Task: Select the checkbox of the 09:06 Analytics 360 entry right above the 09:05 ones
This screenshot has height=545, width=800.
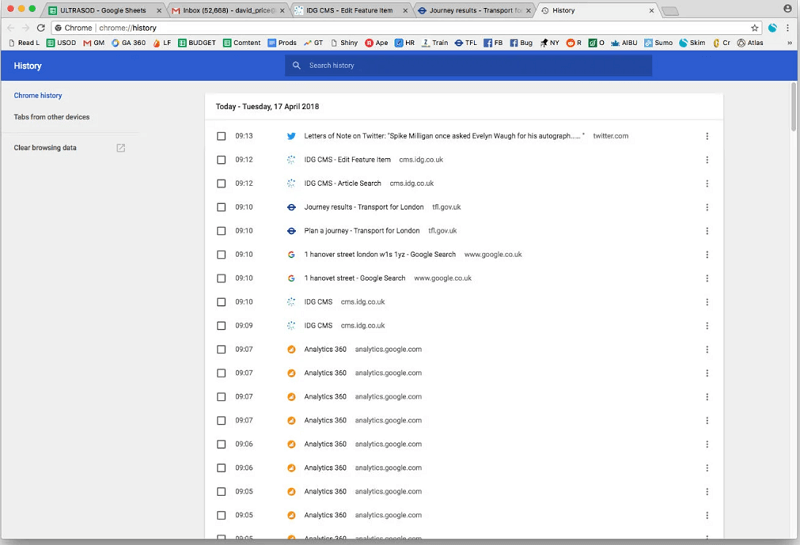Action: point(221,468)
